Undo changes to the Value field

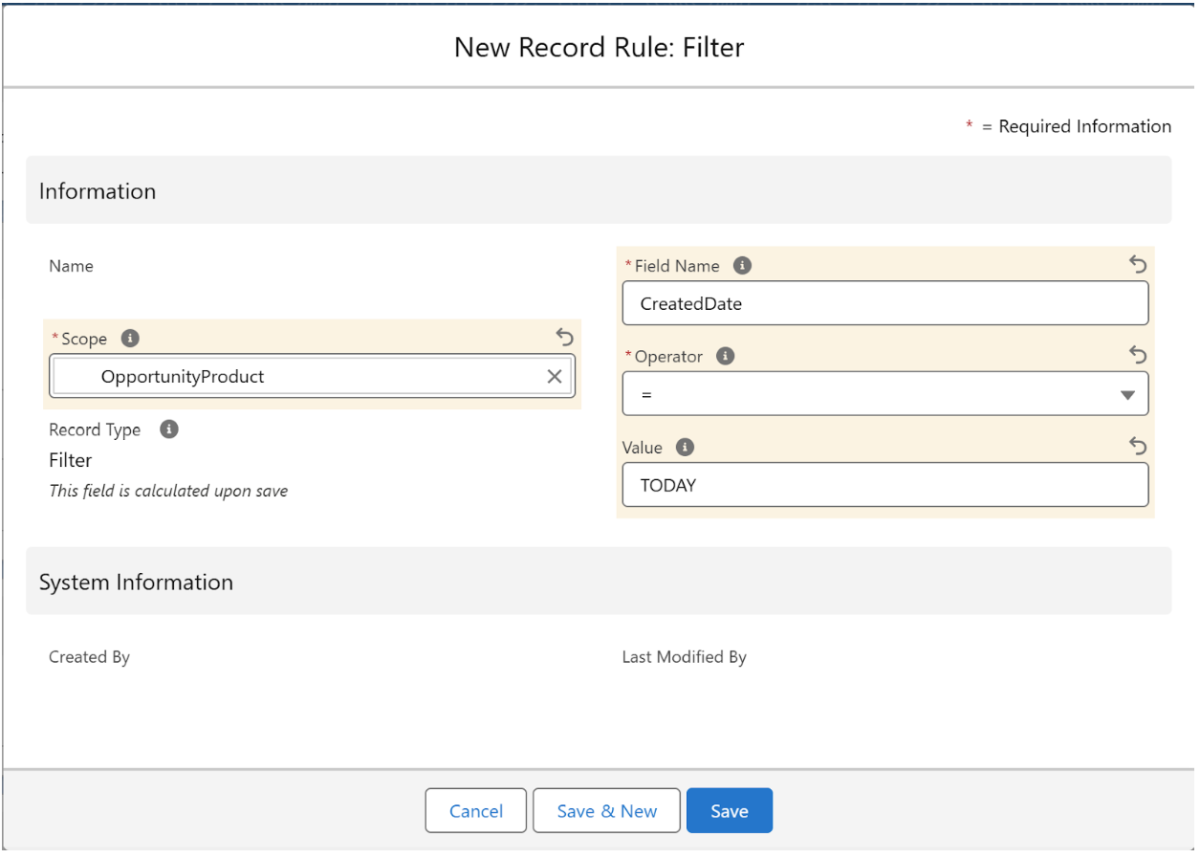[1138, 446]
